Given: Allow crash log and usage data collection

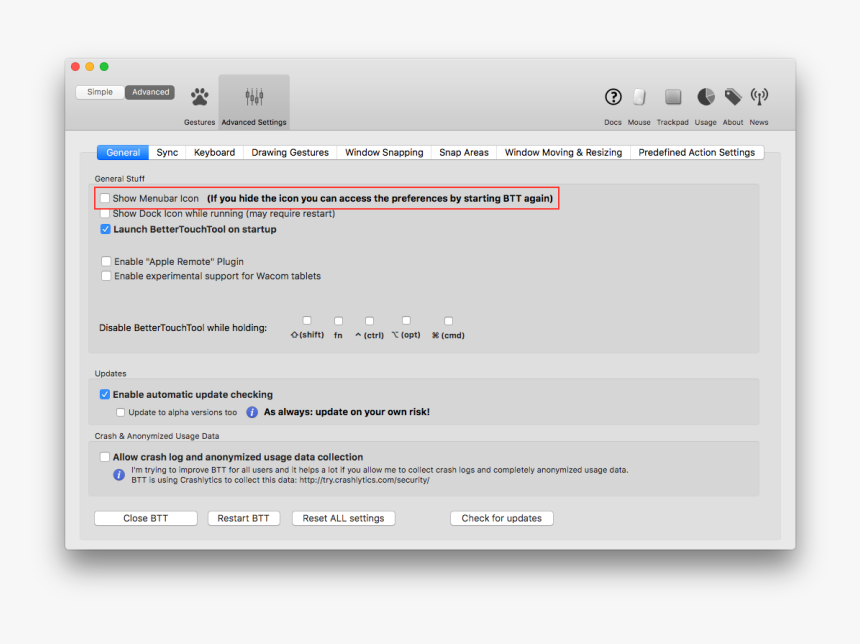Looking at the screenshot, I should 105,457.
